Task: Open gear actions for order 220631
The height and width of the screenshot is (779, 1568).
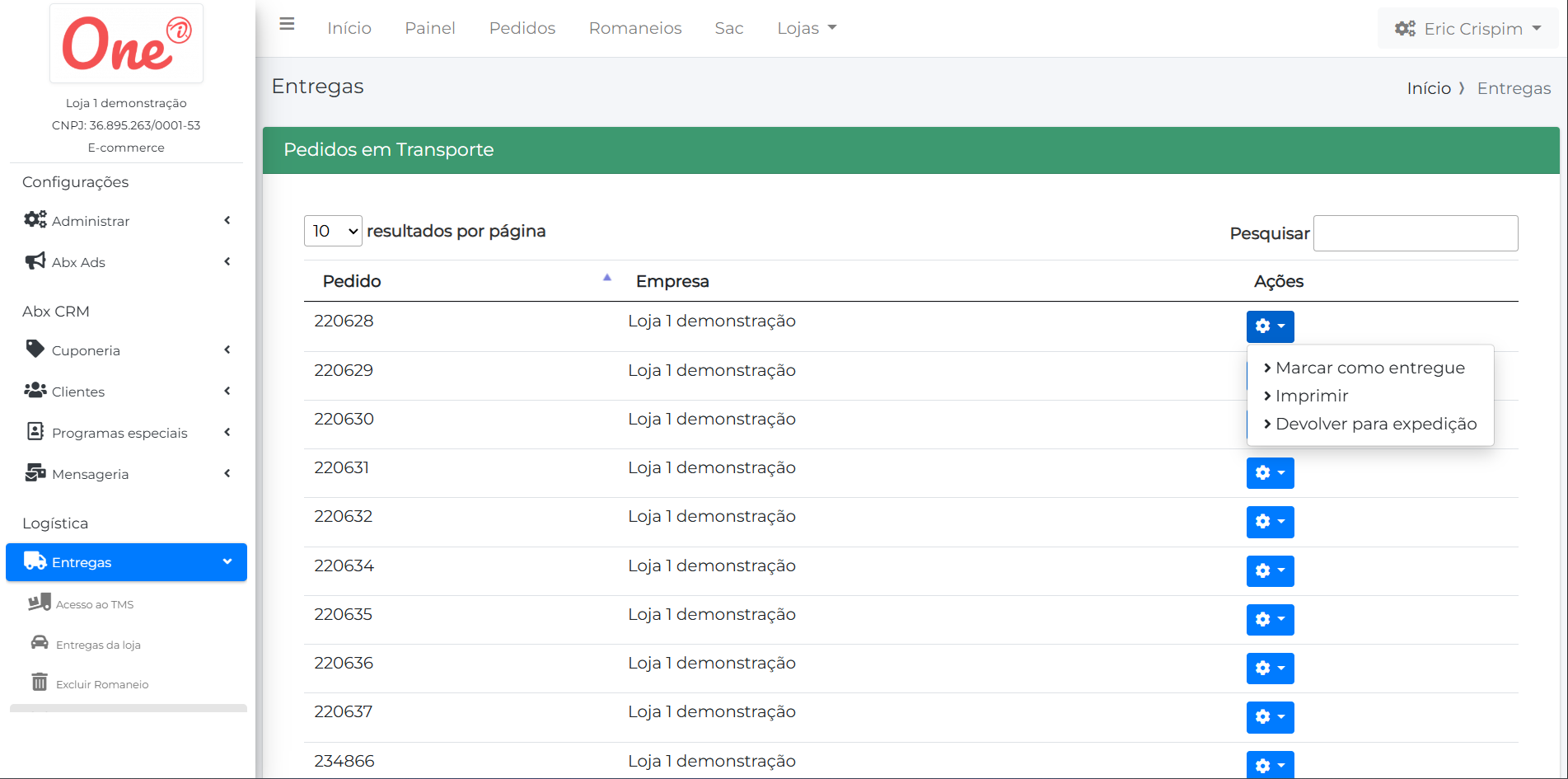Action: pyautogui.click(x=1270, y=473)
